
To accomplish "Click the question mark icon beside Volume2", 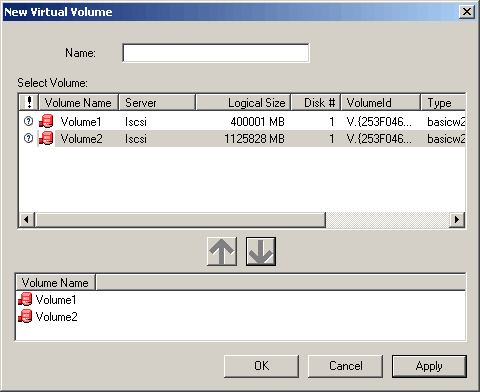I will (29, 138).
